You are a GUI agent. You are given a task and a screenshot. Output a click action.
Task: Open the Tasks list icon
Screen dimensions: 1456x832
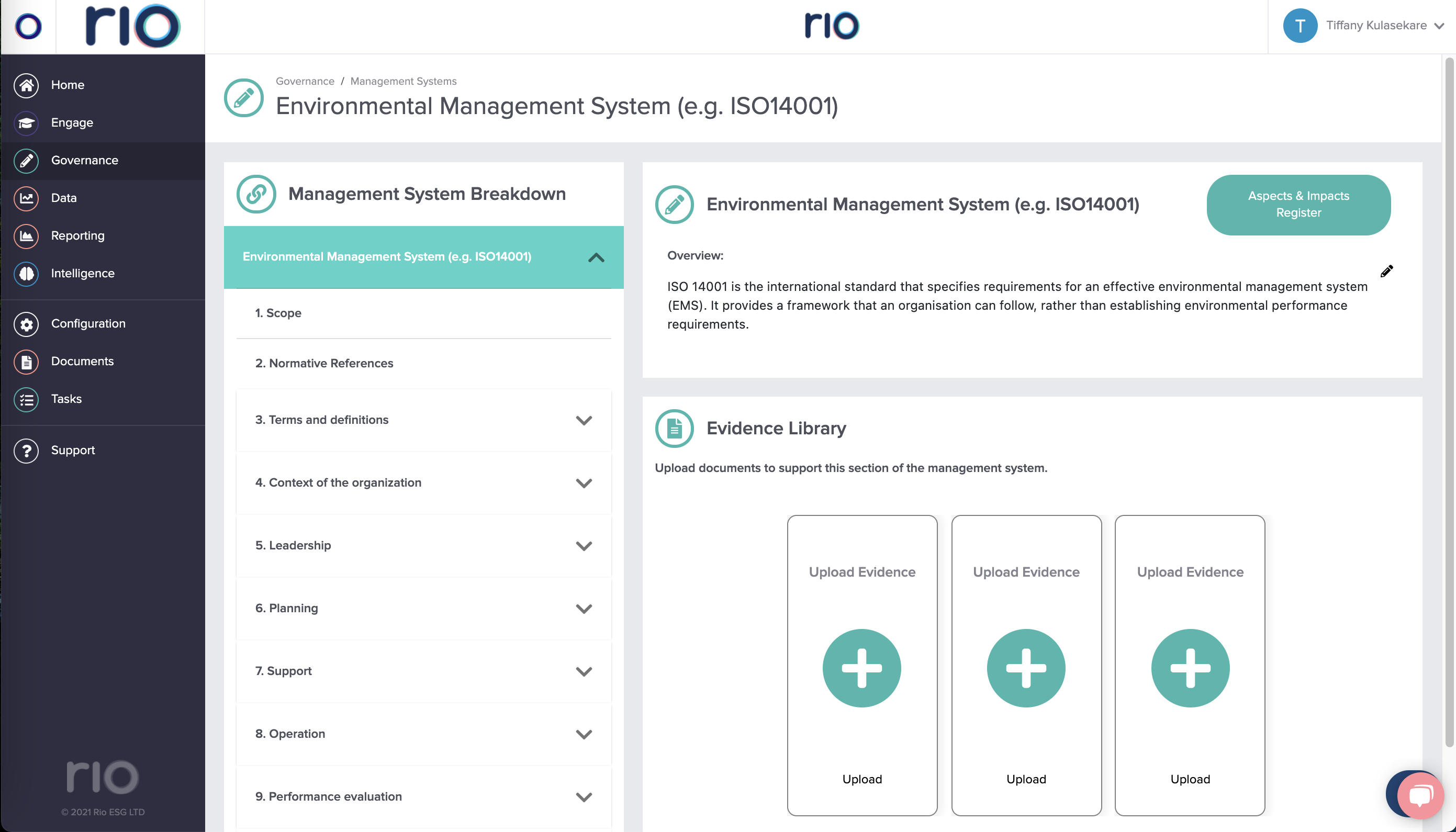click(x=26, y=399)
